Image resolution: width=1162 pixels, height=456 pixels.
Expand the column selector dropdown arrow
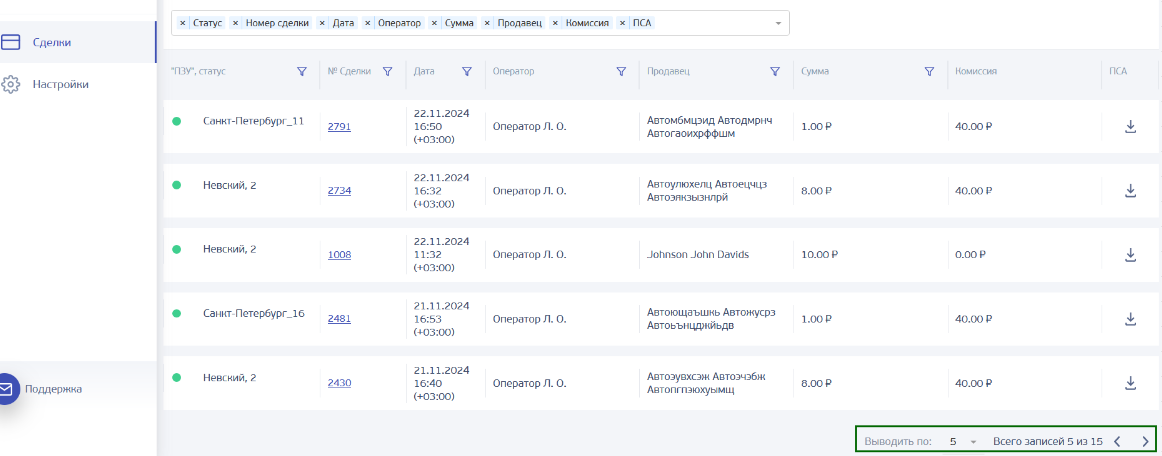coord(778,23)
